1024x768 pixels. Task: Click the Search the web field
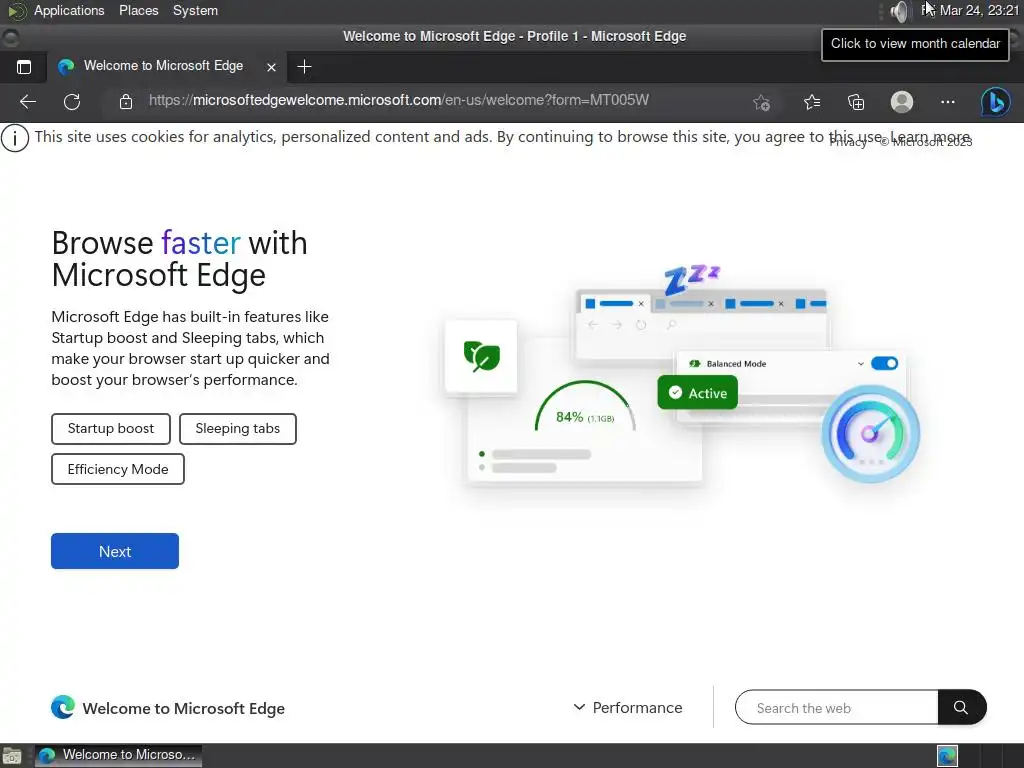837,707
